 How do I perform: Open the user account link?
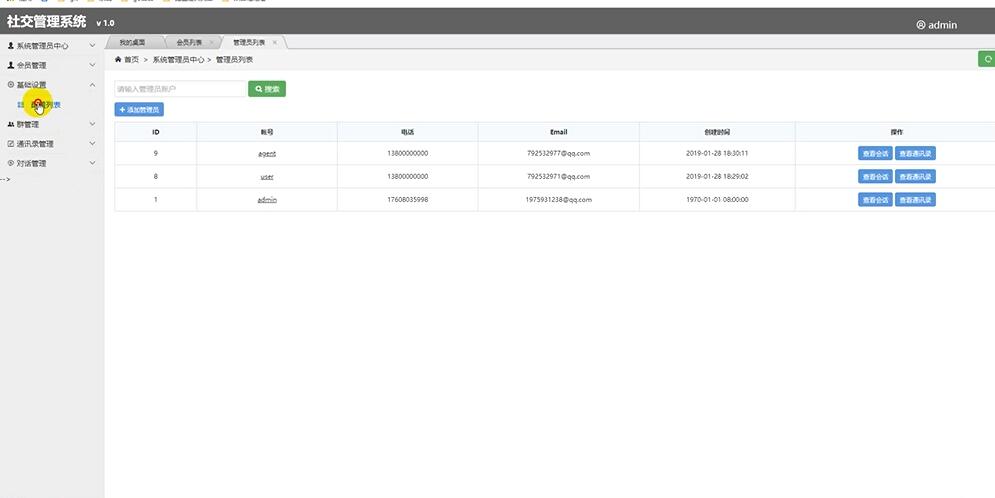[x=267, y=177]
